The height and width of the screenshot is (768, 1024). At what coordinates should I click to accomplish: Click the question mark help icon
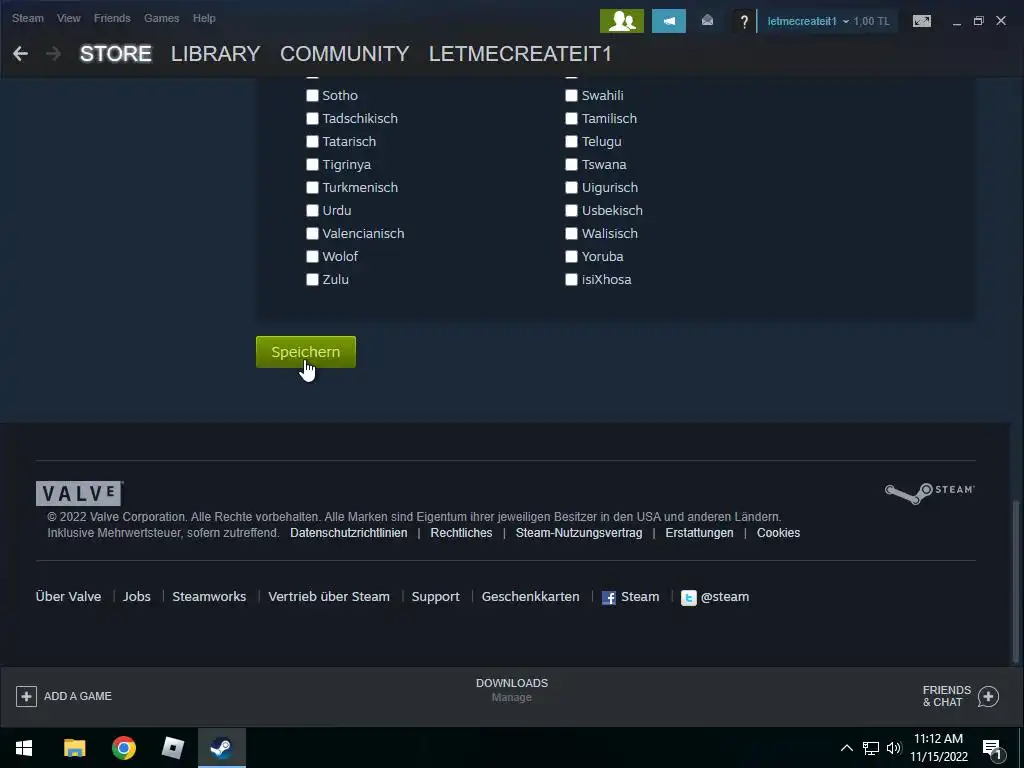point(744,22)
